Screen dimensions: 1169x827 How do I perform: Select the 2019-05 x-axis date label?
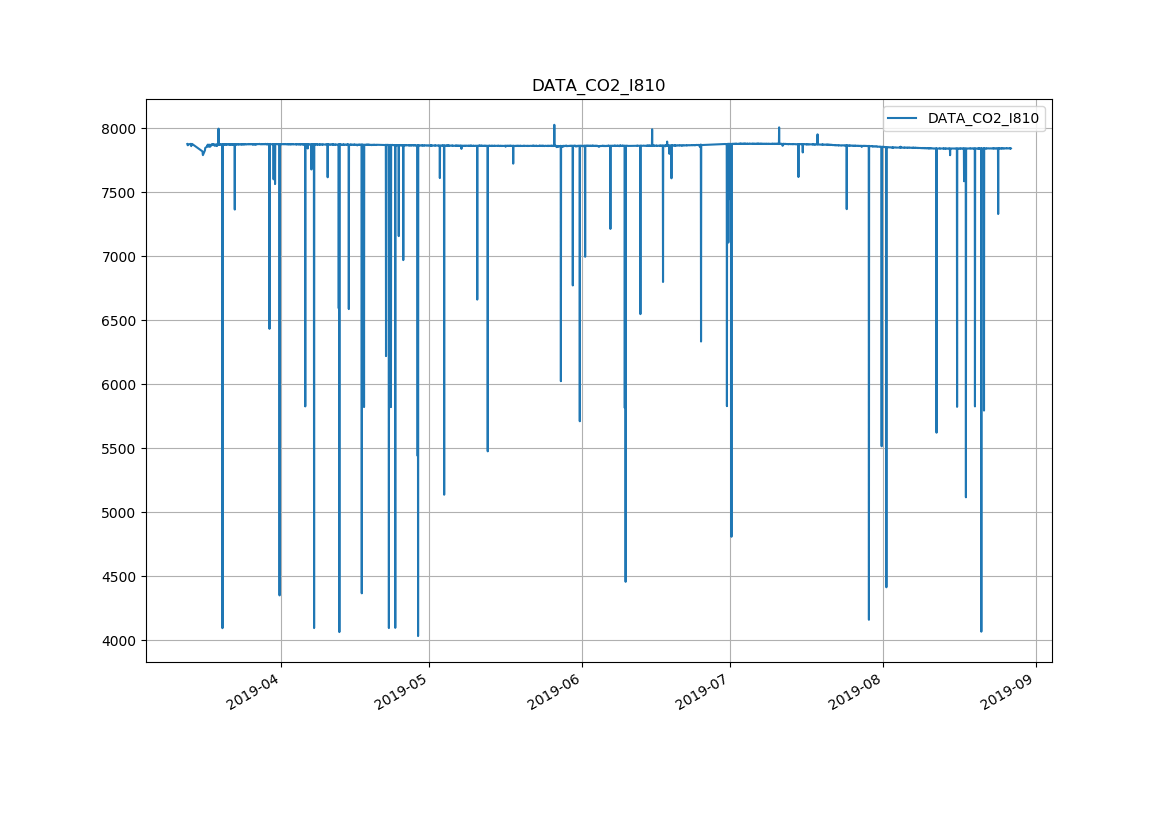[x=405, y=689]
